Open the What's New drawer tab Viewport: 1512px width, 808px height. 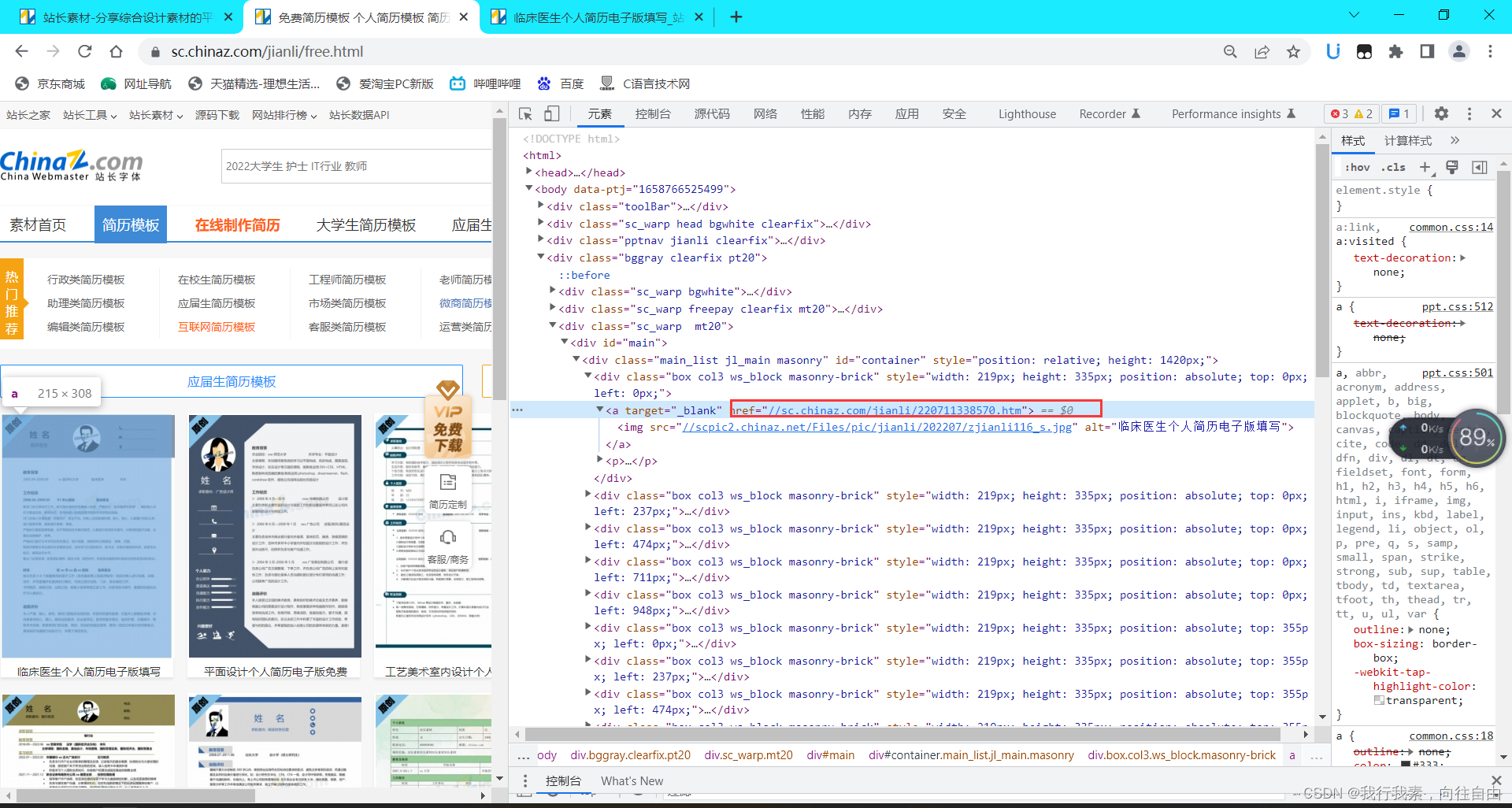click(x=632, y=781)
